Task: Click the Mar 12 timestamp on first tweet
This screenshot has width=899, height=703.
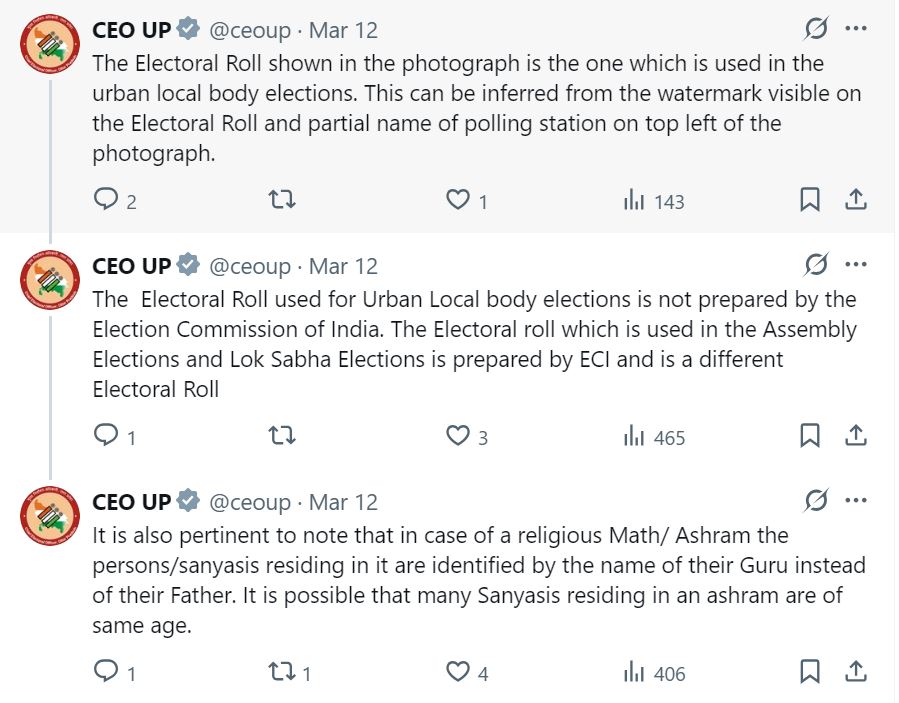Action: point(342,30)
